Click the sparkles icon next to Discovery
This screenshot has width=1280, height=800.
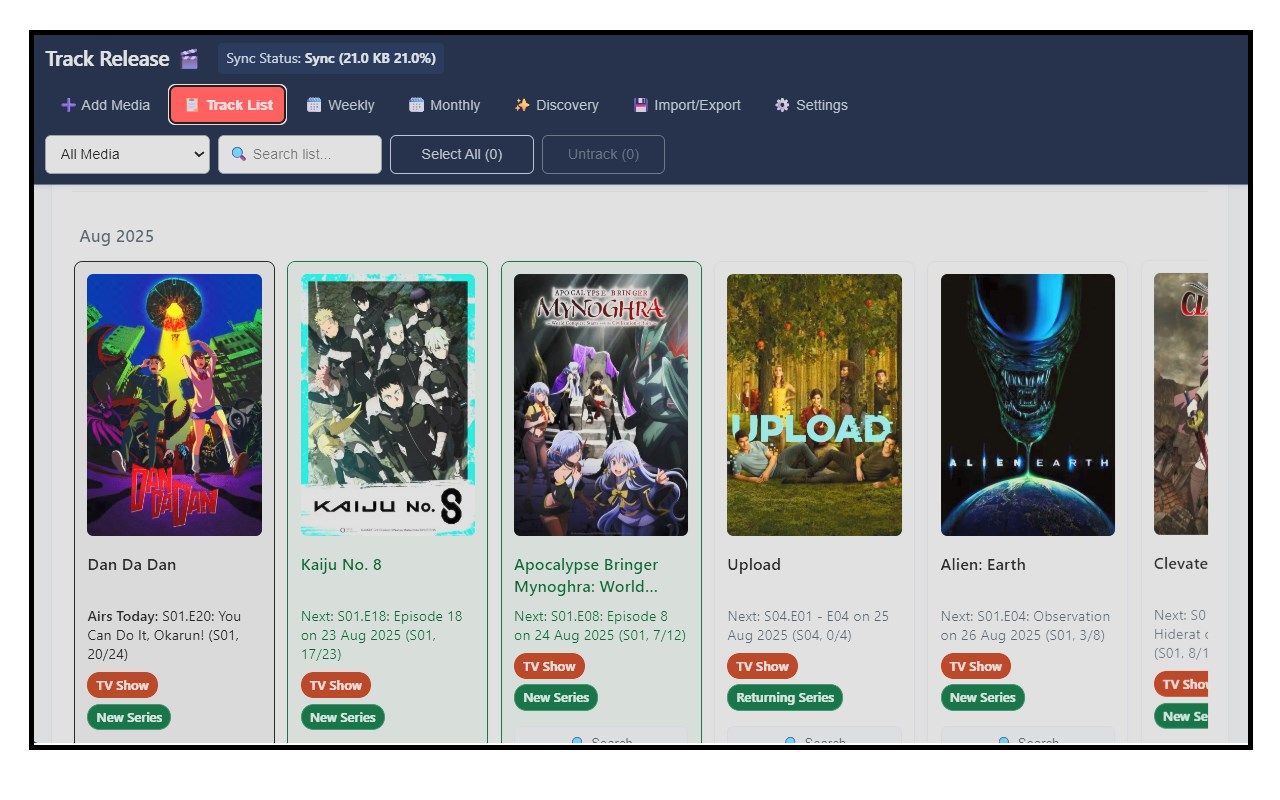[522, 105]
